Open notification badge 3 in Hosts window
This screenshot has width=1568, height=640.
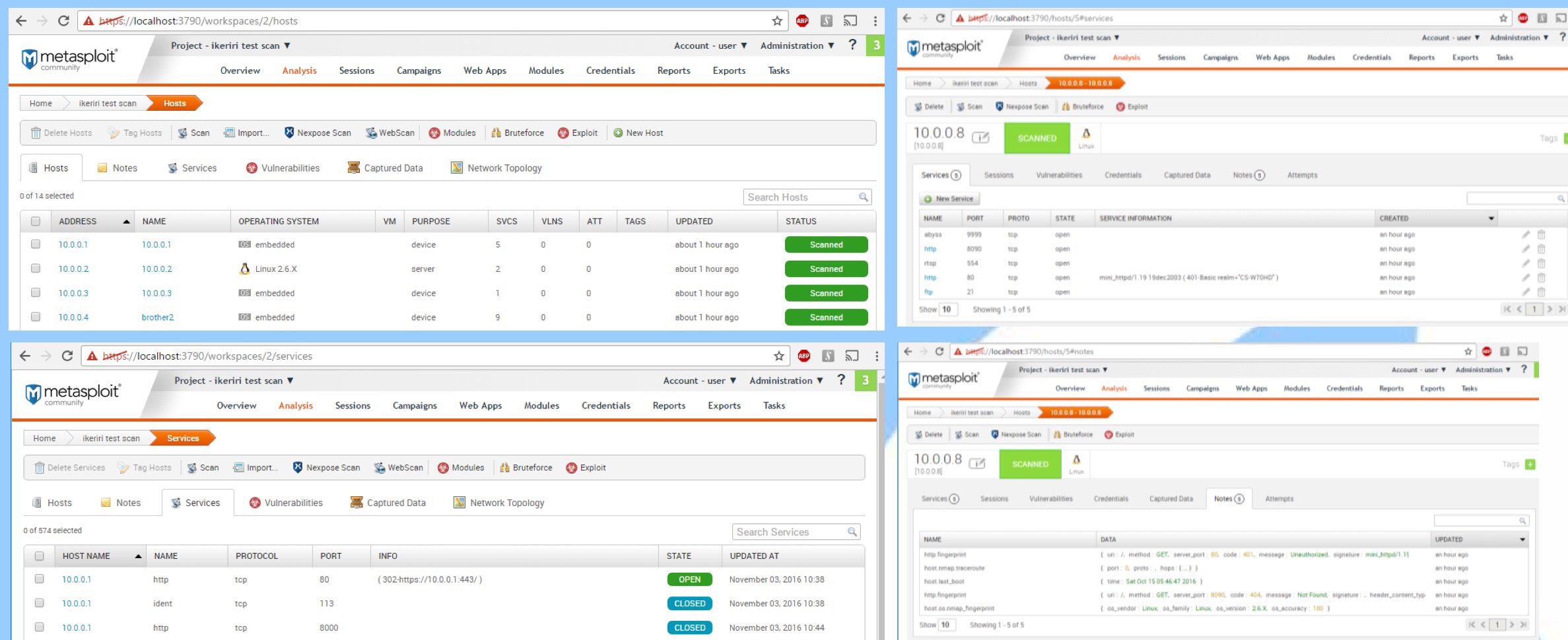coord(876,46)
